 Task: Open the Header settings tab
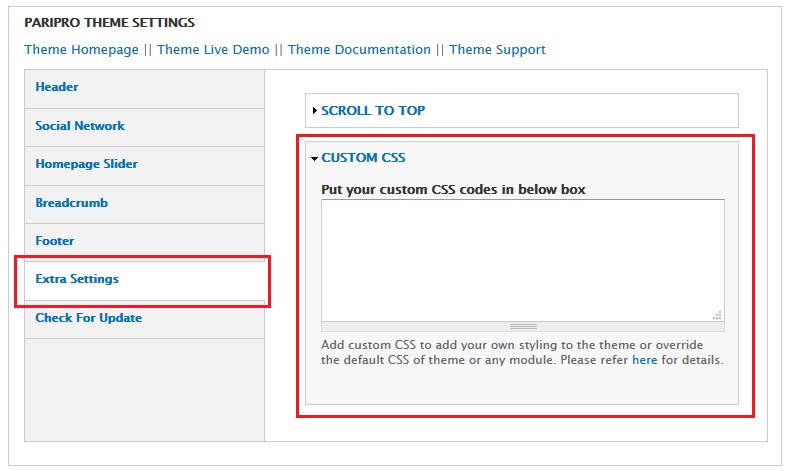(57, 87)
